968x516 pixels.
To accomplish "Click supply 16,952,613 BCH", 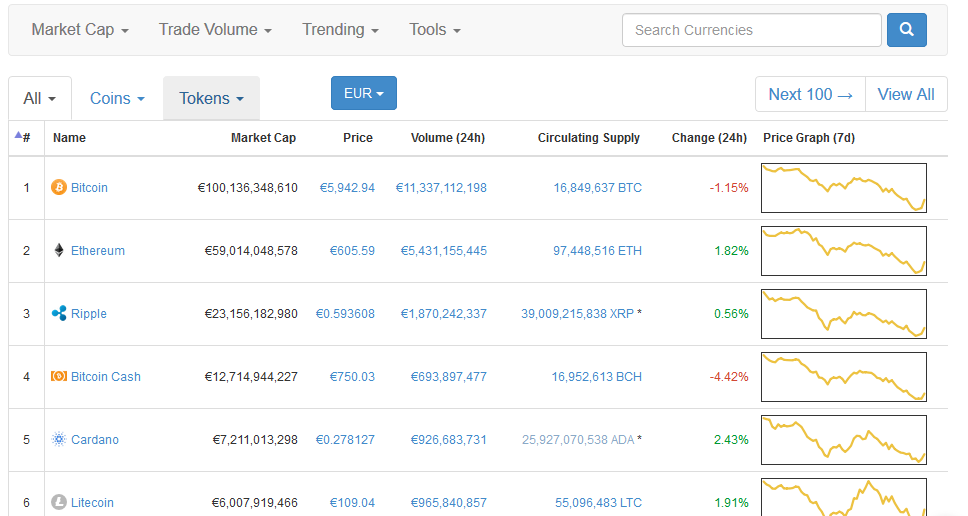I will 596,377.
